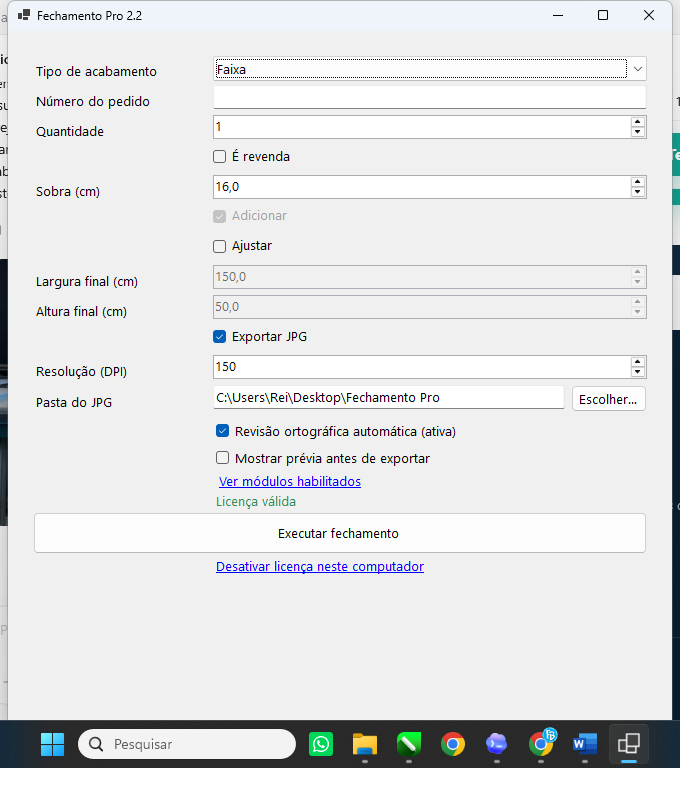Viewport: 680px width, 788px height.
Task: Open Google Chrome from the taskbar
Action: coord(453,744)
